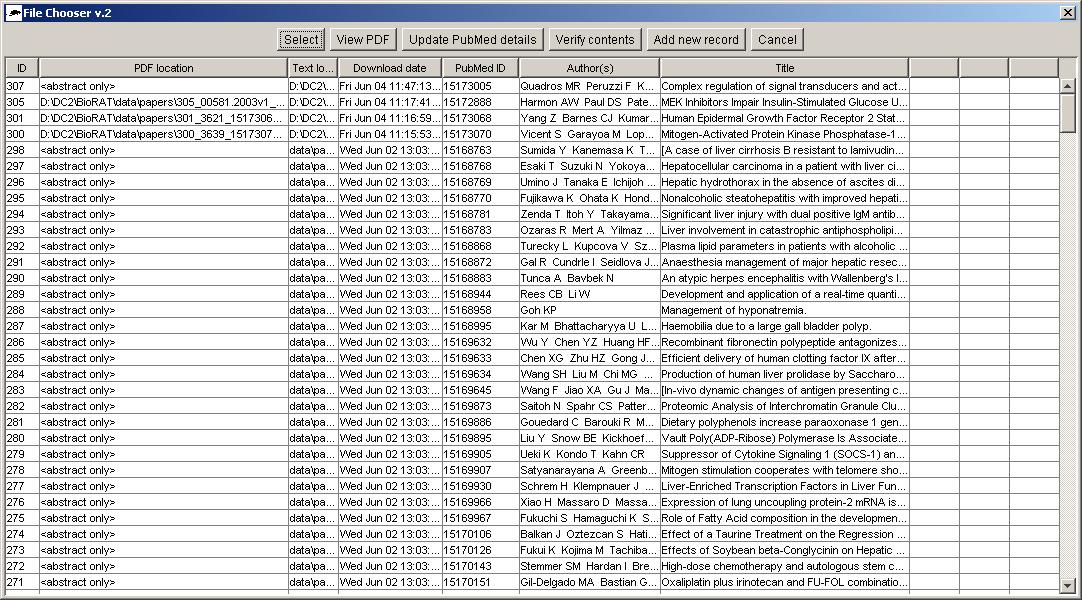Click the Add new record button
The width and height of the screenshot is (1082, 600).
pyautogui.click(x=695, y=40)
